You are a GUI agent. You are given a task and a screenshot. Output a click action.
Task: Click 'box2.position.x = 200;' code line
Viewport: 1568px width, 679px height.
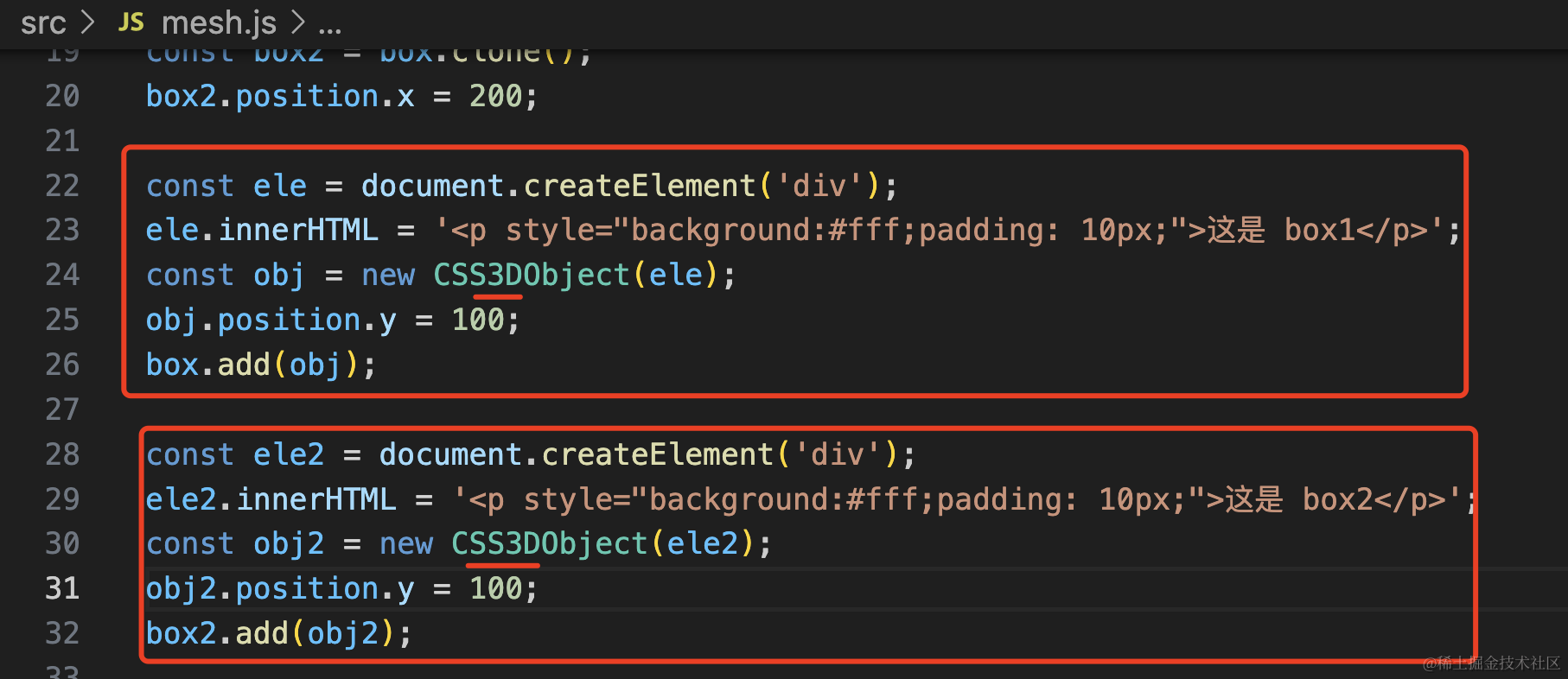pos(342,96)
